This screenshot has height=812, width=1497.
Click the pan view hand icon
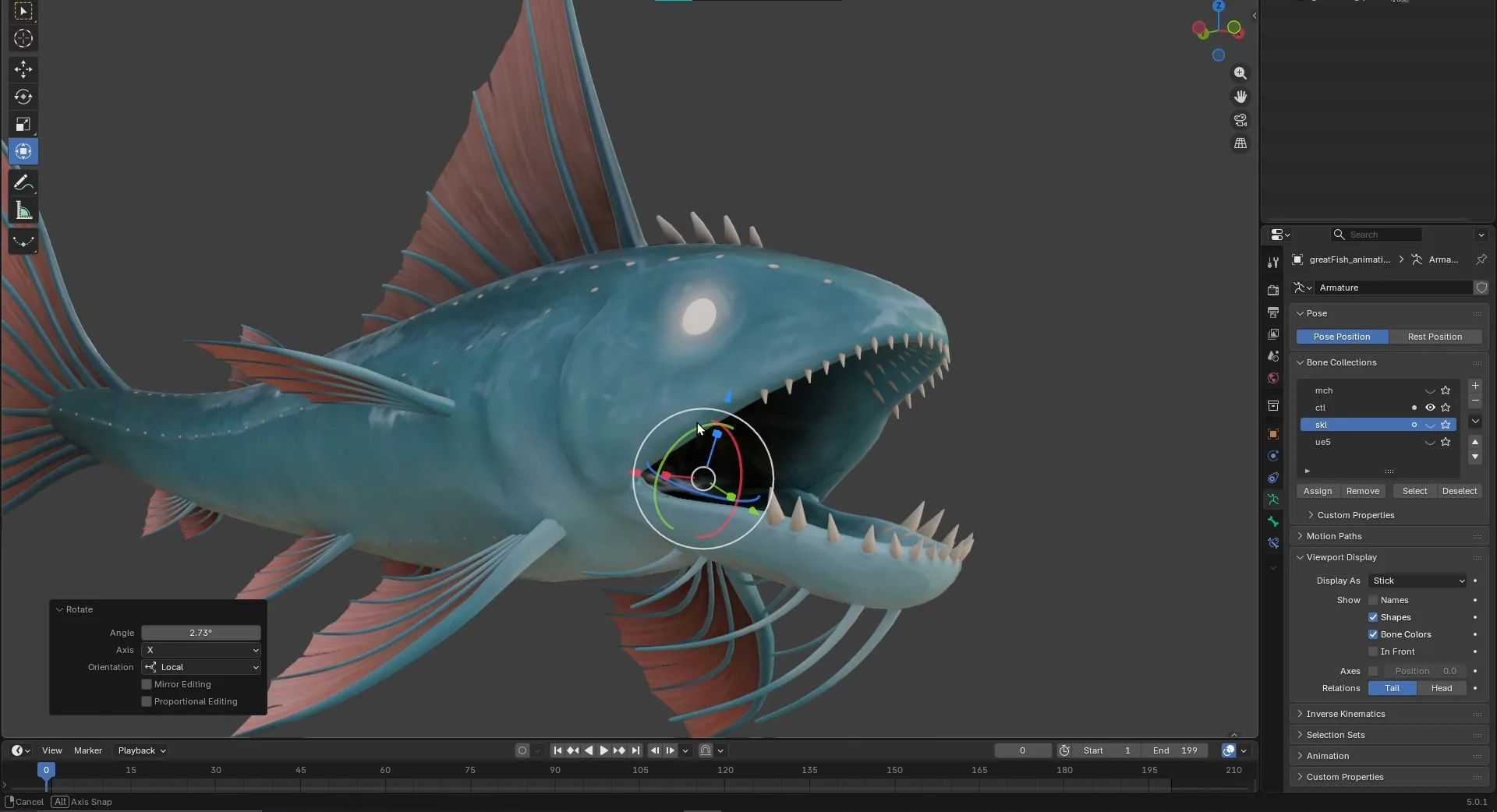point(1240,97)
